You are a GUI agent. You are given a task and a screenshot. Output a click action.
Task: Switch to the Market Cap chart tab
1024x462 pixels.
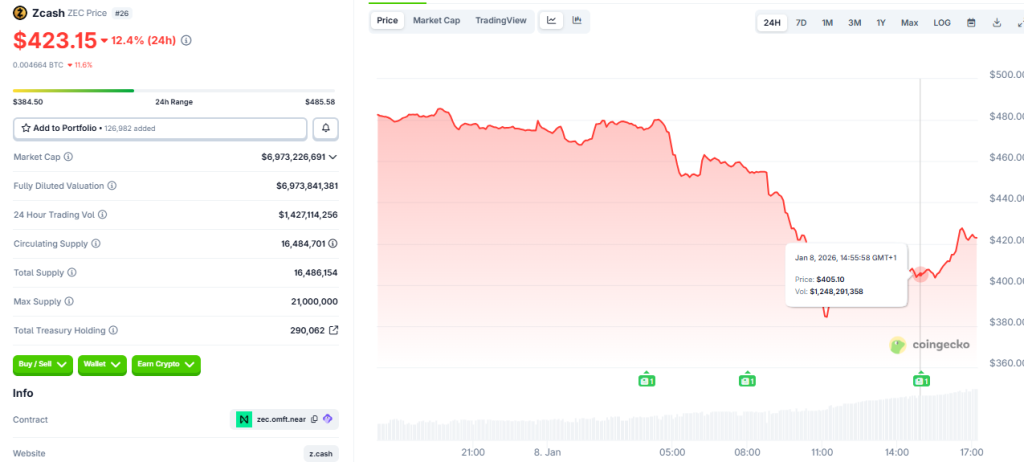(x=437, y=21)
